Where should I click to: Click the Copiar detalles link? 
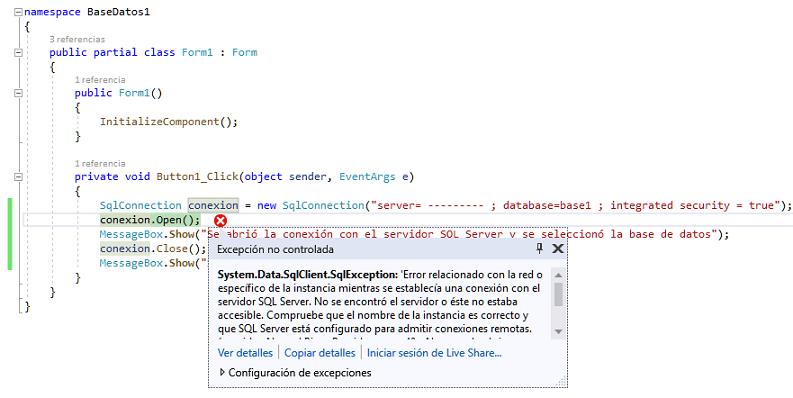[x=320, y=353]
